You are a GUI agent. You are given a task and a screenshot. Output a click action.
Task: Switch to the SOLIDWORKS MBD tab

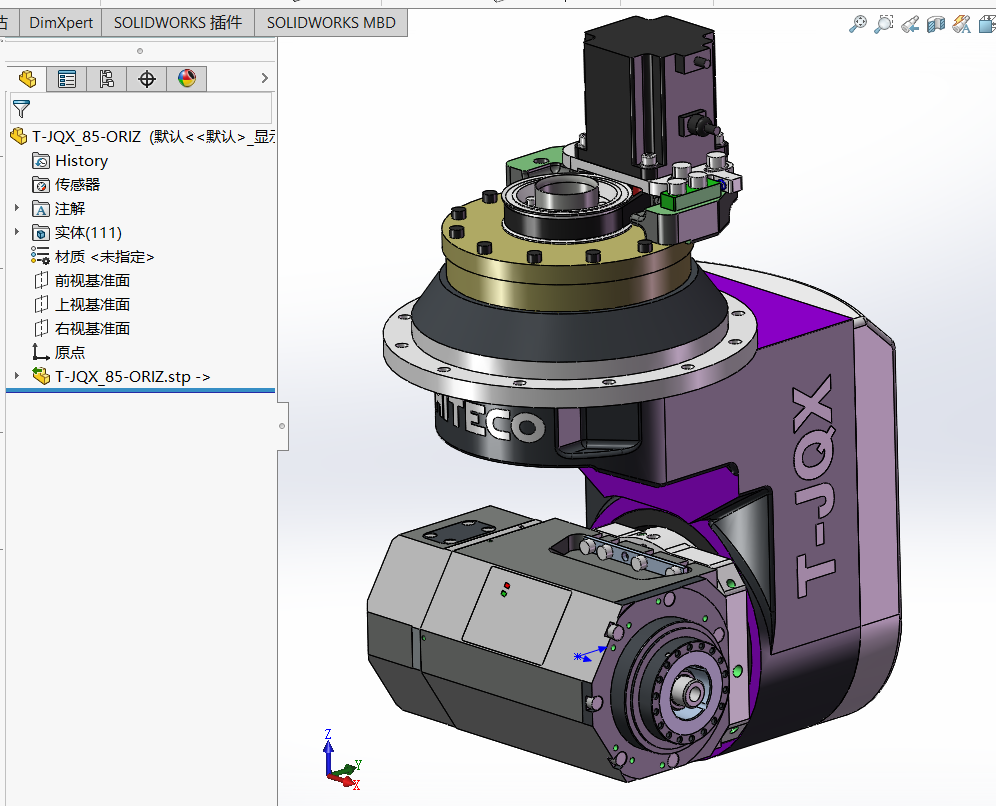coord(331,23)
